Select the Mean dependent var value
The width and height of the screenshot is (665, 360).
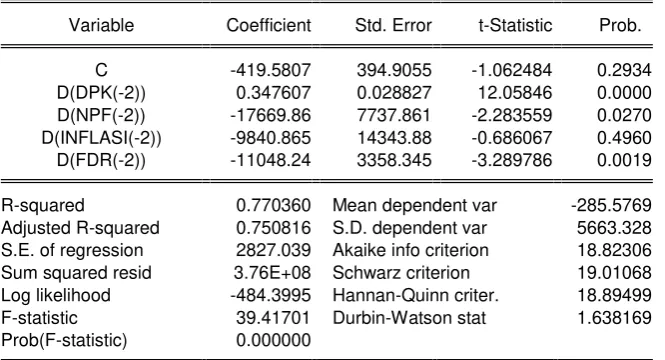[x=611, y=205]
